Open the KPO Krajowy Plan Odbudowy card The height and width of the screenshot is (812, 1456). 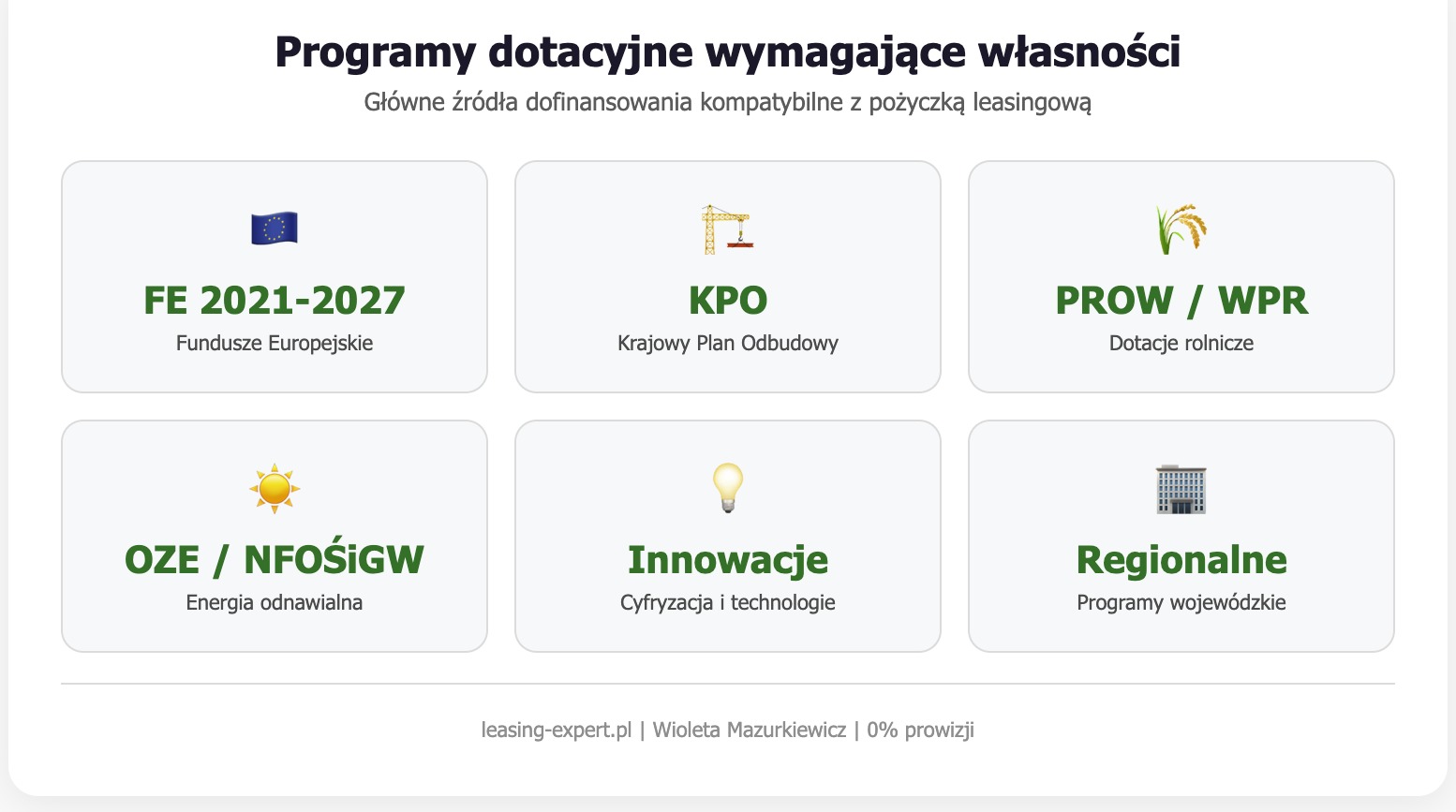pyautogui.click(x=727, y=276)
